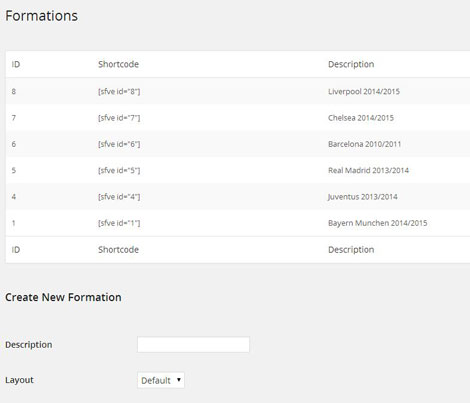Click the Real Madrid 2013/2014 entry
470x403 pixels.
pyautogui.click(x=368, y=170)
